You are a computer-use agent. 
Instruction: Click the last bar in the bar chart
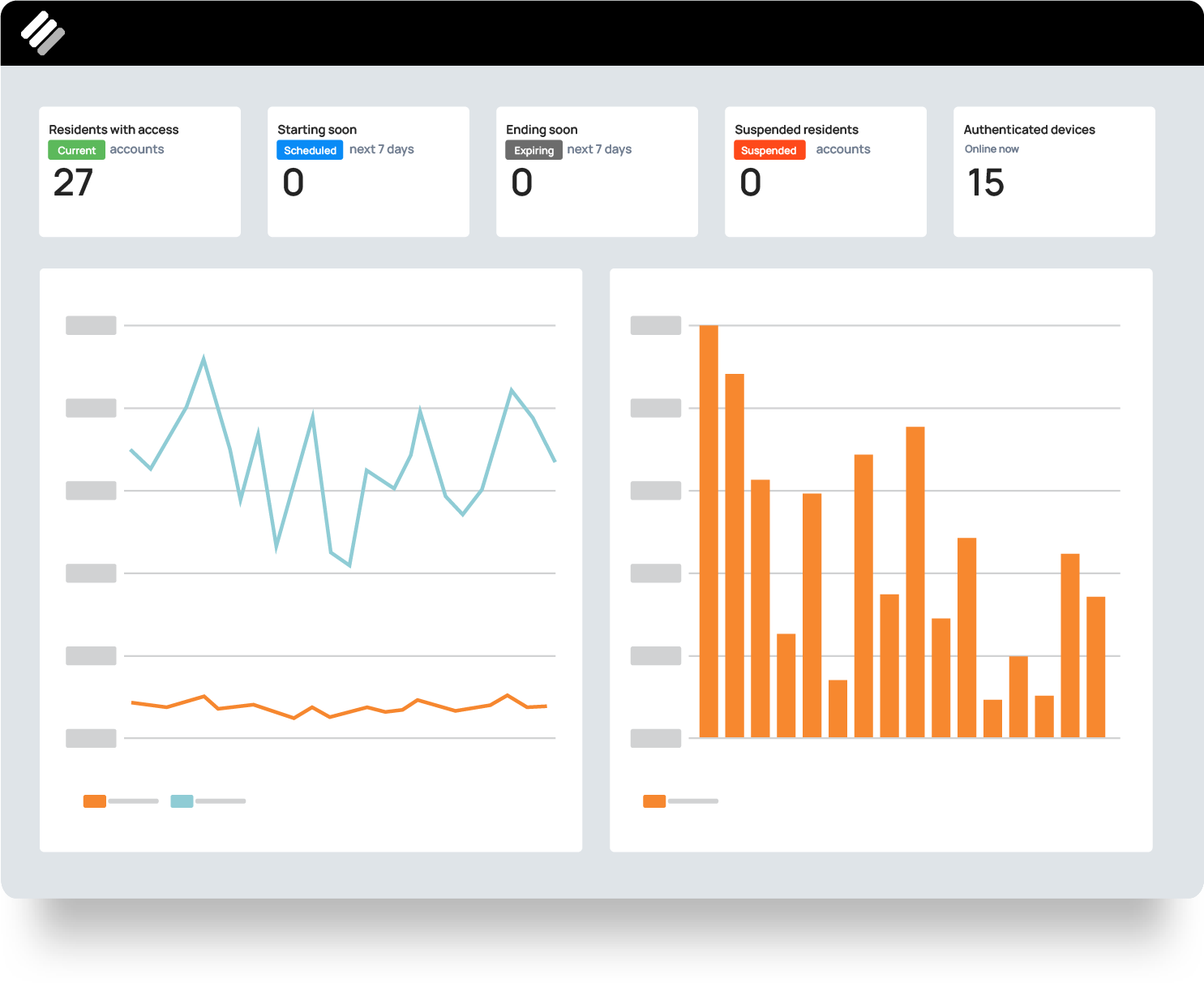pyautogui.click(x=1096, y=667)
